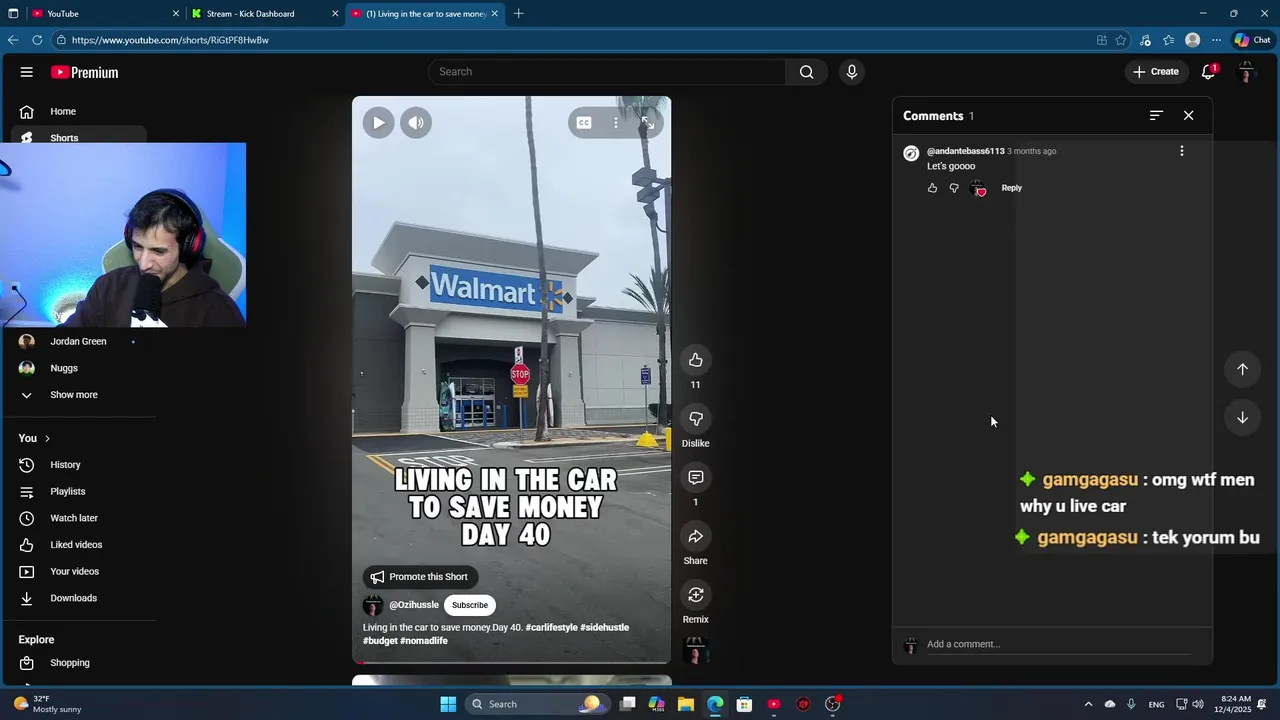Click the #nomadlife hashtag
1280x720 pixels.
coord(424,641)
